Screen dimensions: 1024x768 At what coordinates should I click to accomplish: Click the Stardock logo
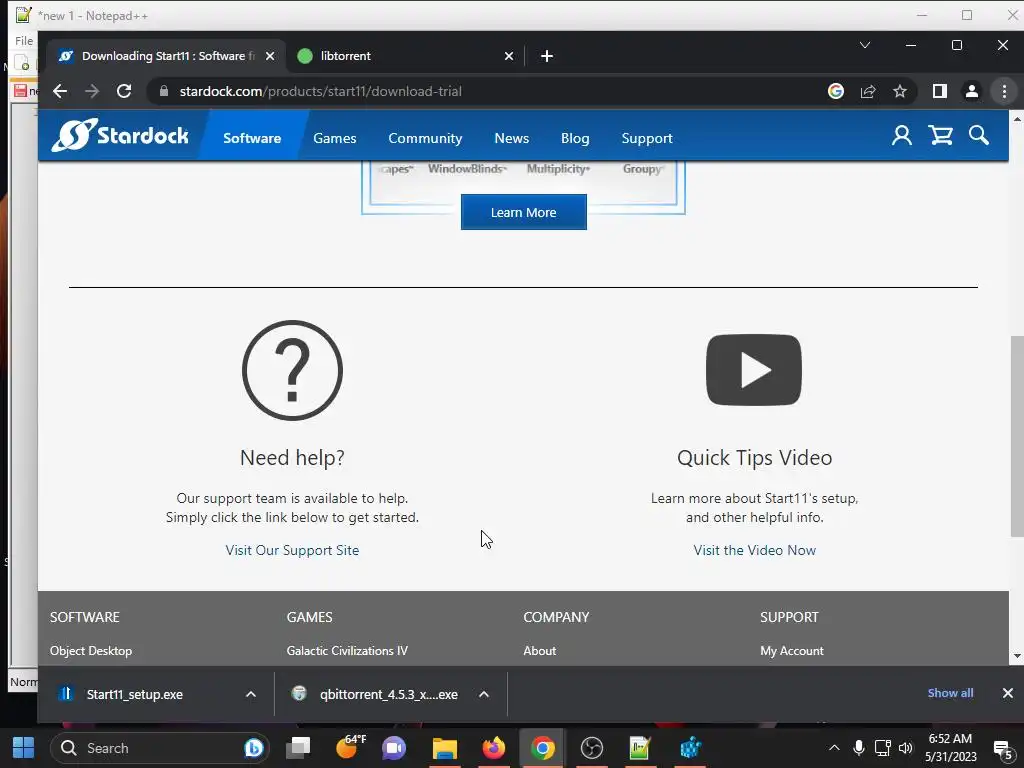120,135
